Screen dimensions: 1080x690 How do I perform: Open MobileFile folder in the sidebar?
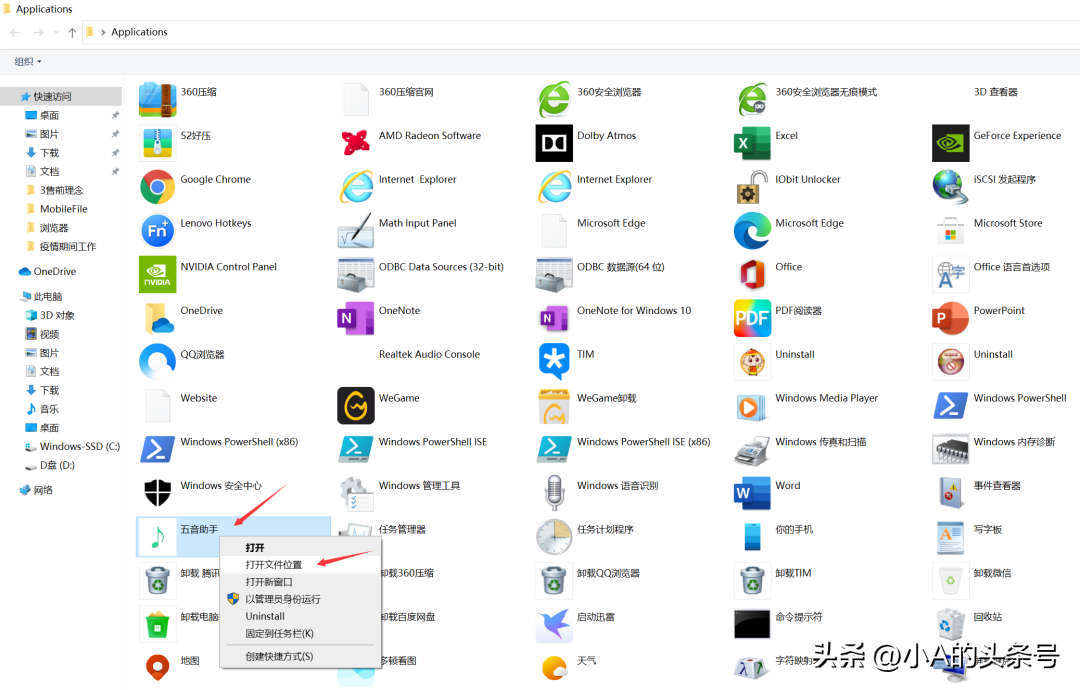coord(63,209)
